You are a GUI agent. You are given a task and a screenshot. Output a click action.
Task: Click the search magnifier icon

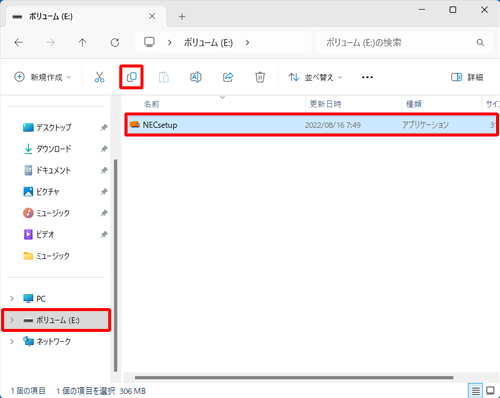480,43
